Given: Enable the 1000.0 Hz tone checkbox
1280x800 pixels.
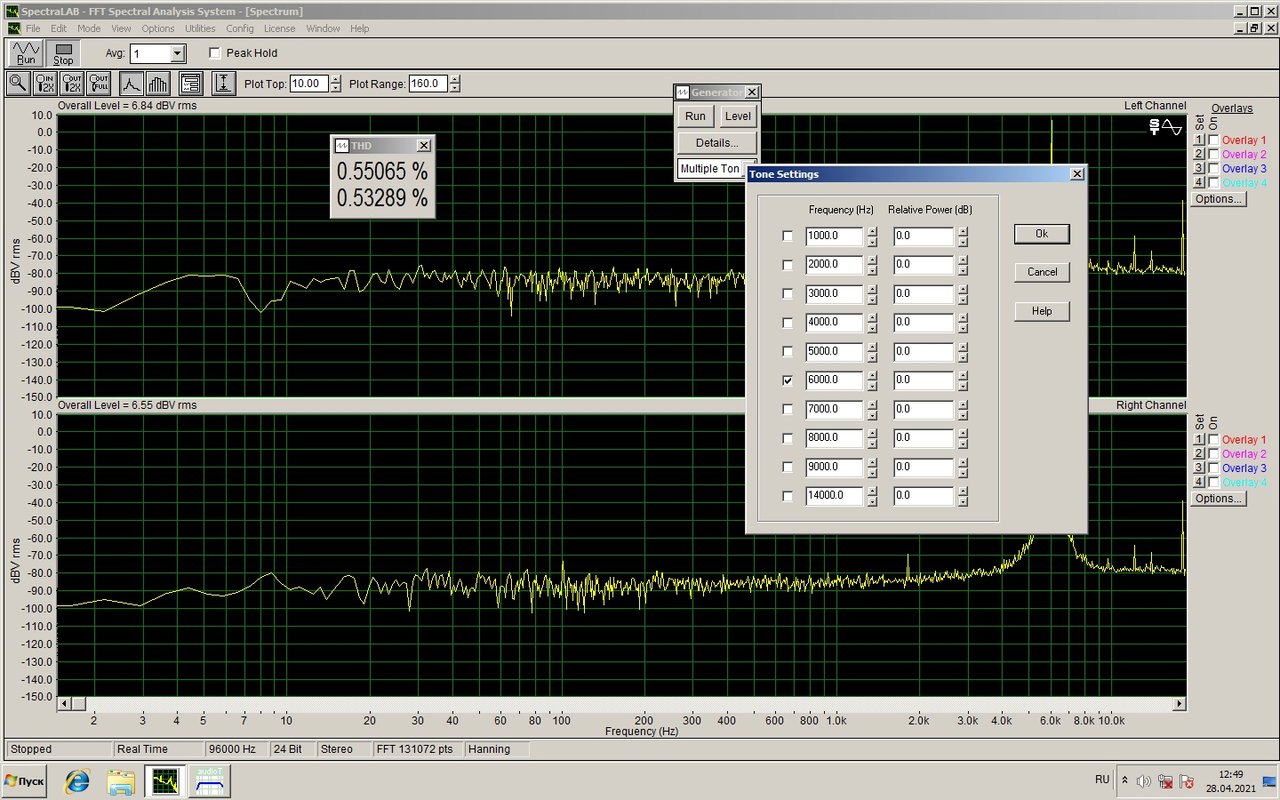Looking at the screenshot, I should 788,237.
